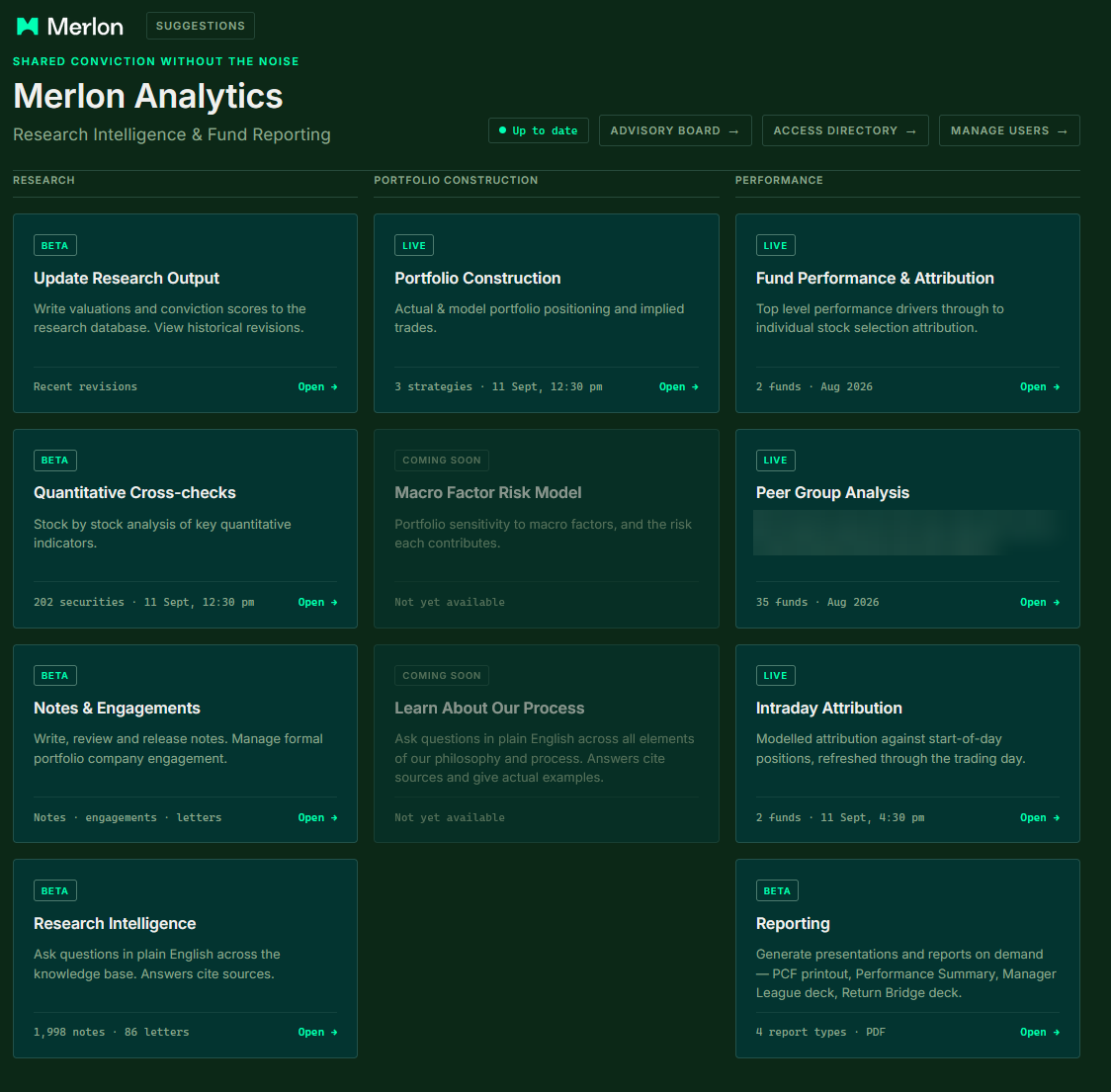The width and height of the screenshot is (1111, 1092).
Task: Click 'Shared conviction without the noise' tagline
Action: (156, 61)
